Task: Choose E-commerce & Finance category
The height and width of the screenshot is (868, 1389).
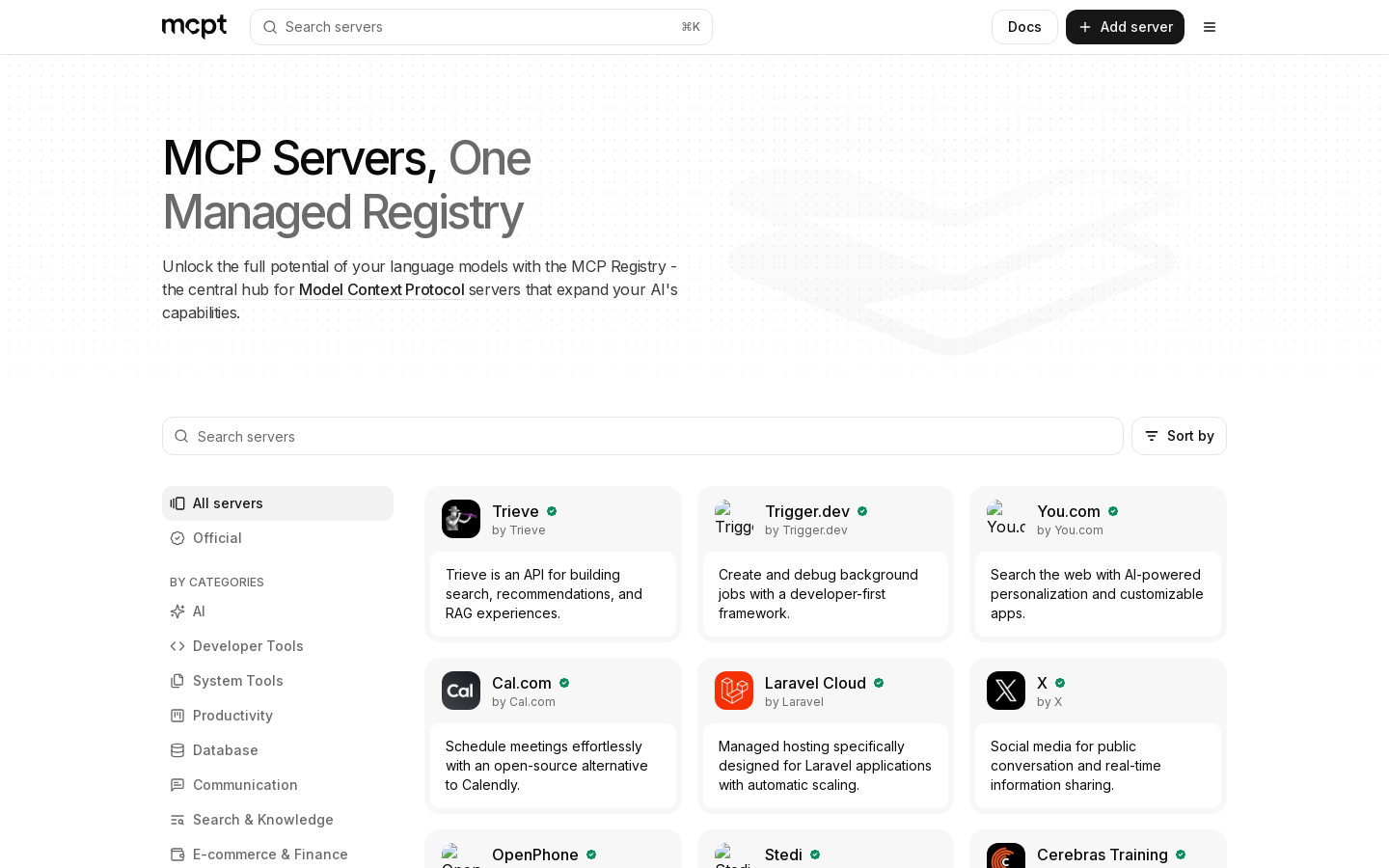Action: [278, 854]
